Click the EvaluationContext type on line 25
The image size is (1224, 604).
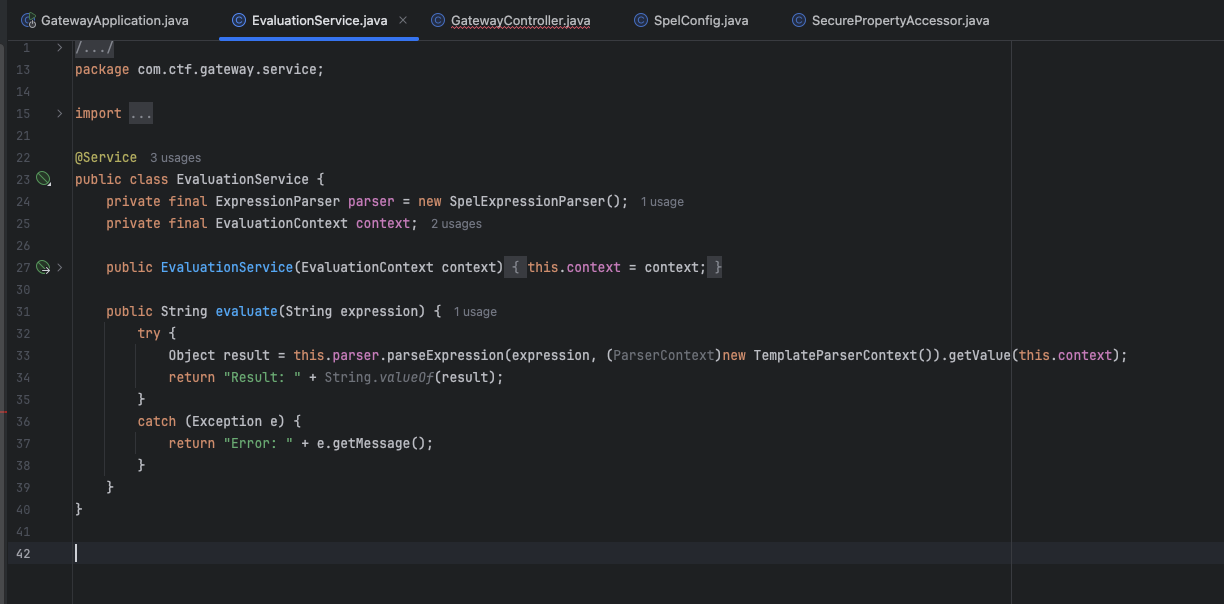282,223
